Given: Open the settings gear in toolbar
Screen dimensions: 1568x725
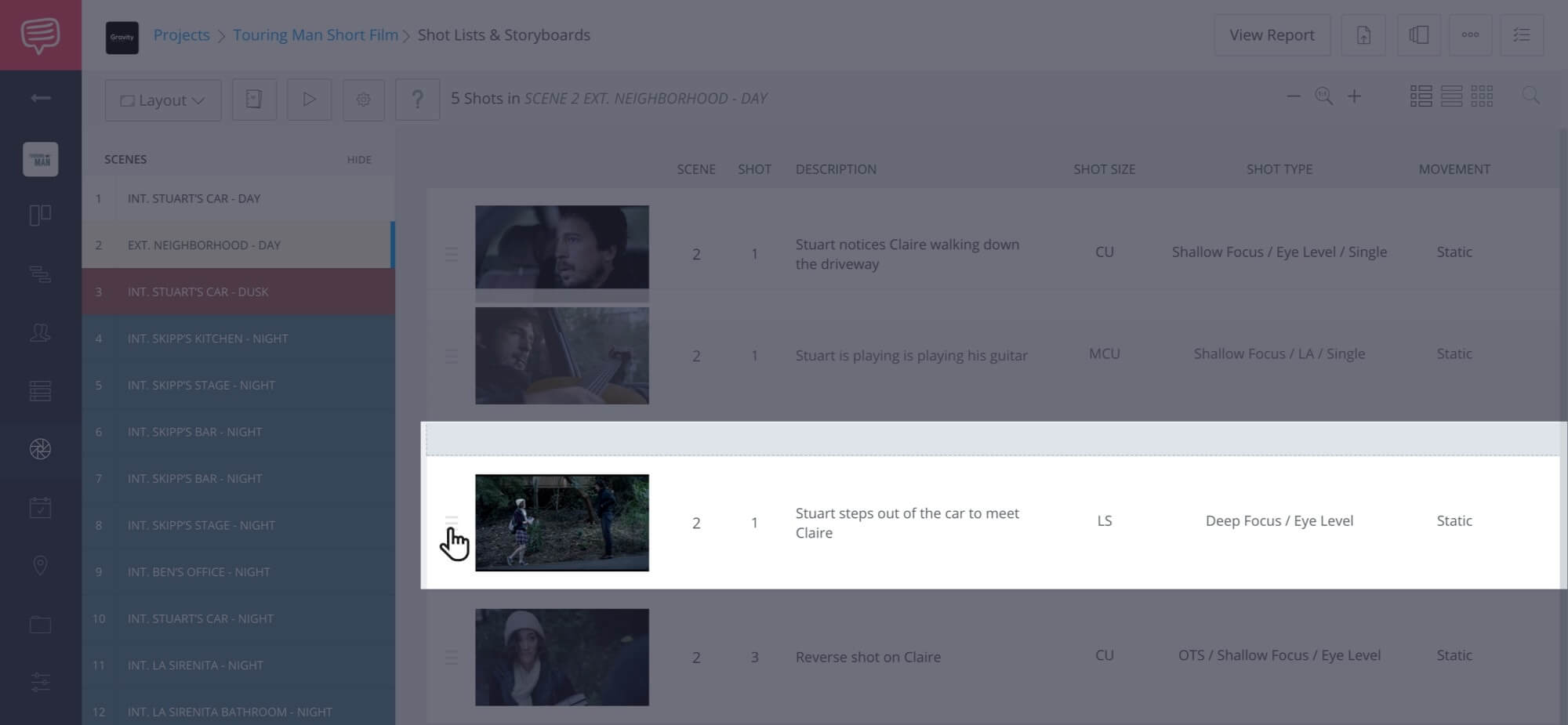Looking at the screenshot, I should pyautogui.click(x=363, y=100).
